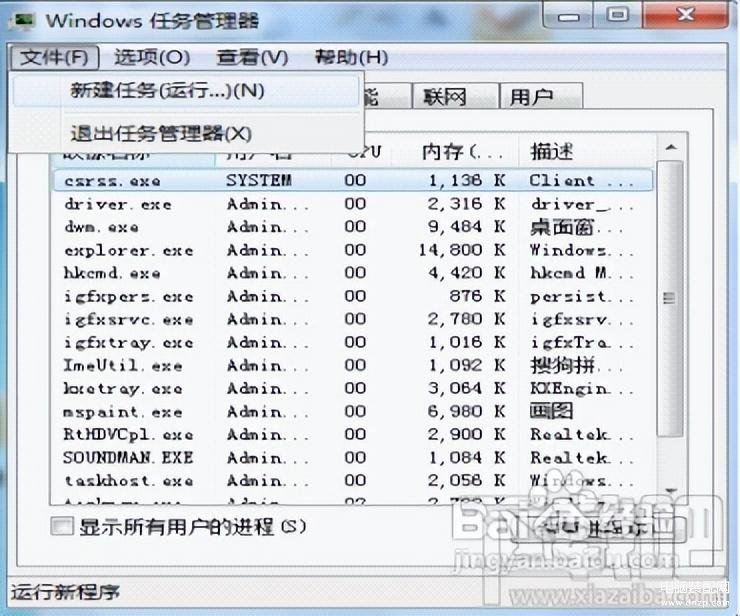This screenshot has width=740, height=616.
Task: Open the 帮助(H) menu
Action: 352,58
